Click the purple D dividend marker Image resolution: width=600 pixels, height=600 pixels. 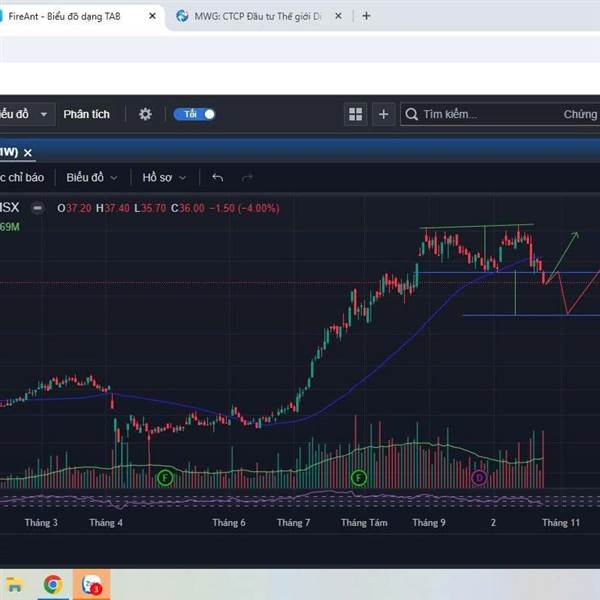coord(479,478)
